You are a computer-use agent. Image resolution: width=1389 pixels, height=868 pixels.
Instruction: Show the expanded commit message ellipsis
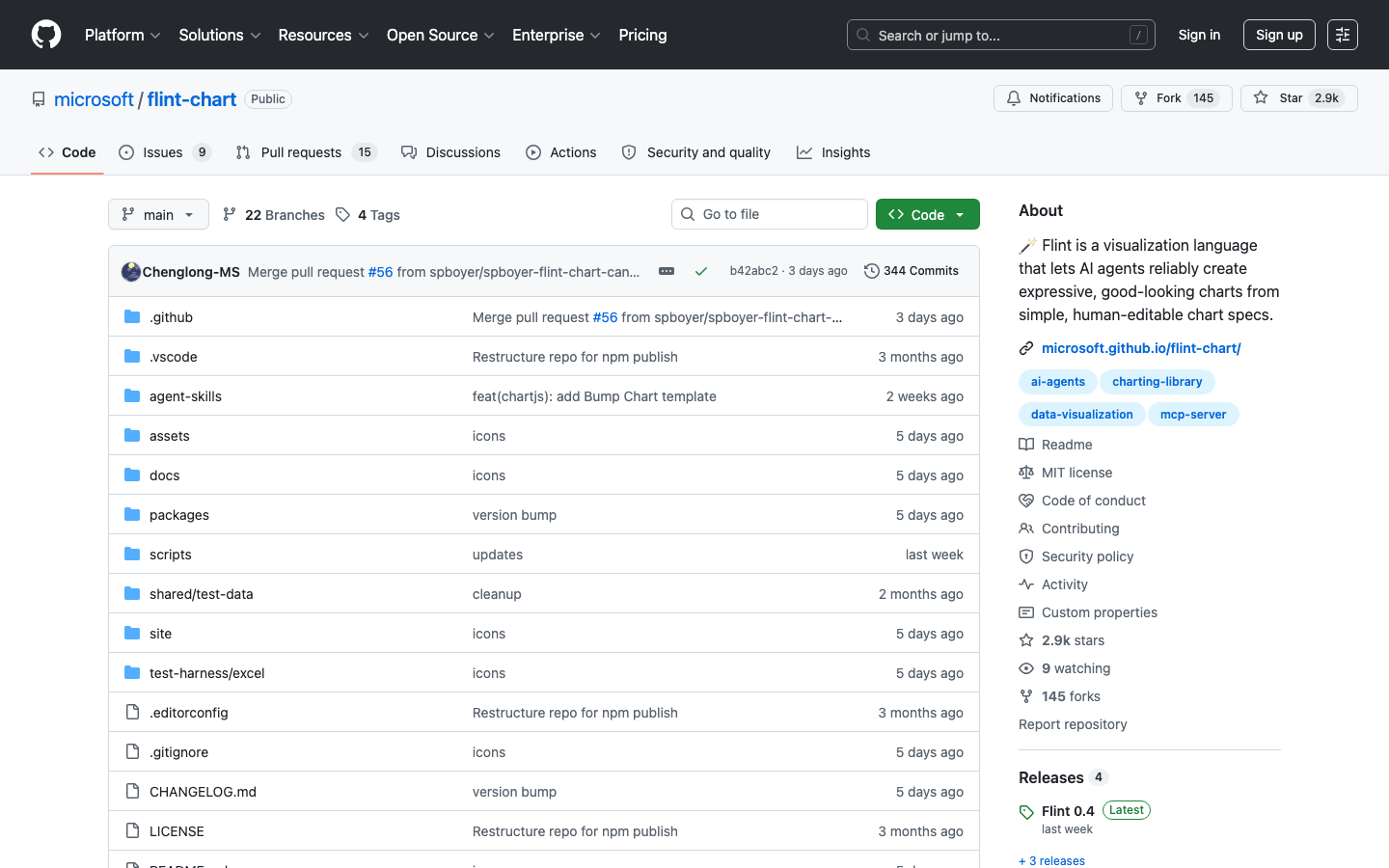coord(667,271)
